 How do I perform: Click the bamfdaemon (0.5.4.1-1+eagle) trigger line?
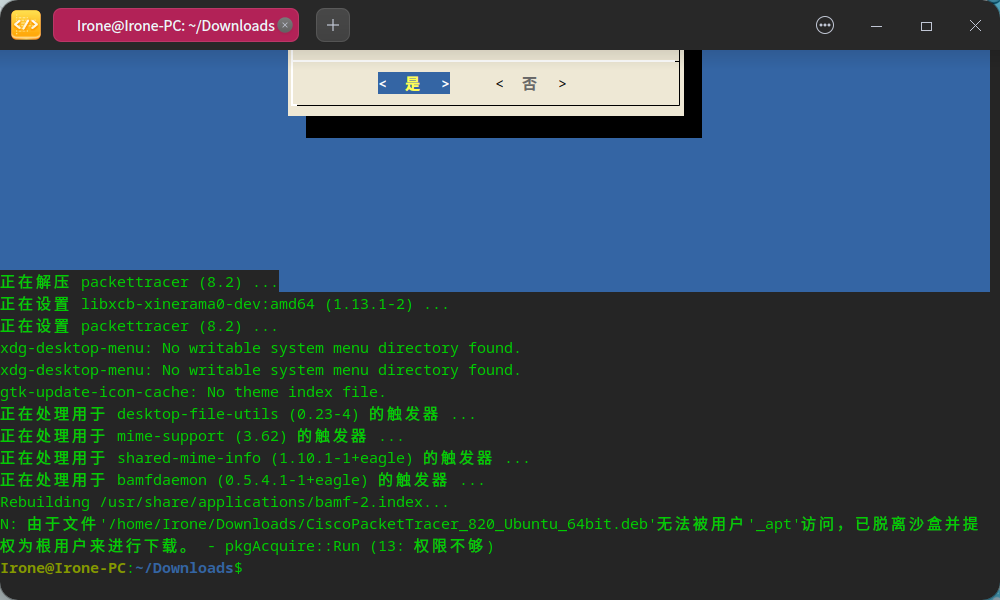click(x=240, y=480)
